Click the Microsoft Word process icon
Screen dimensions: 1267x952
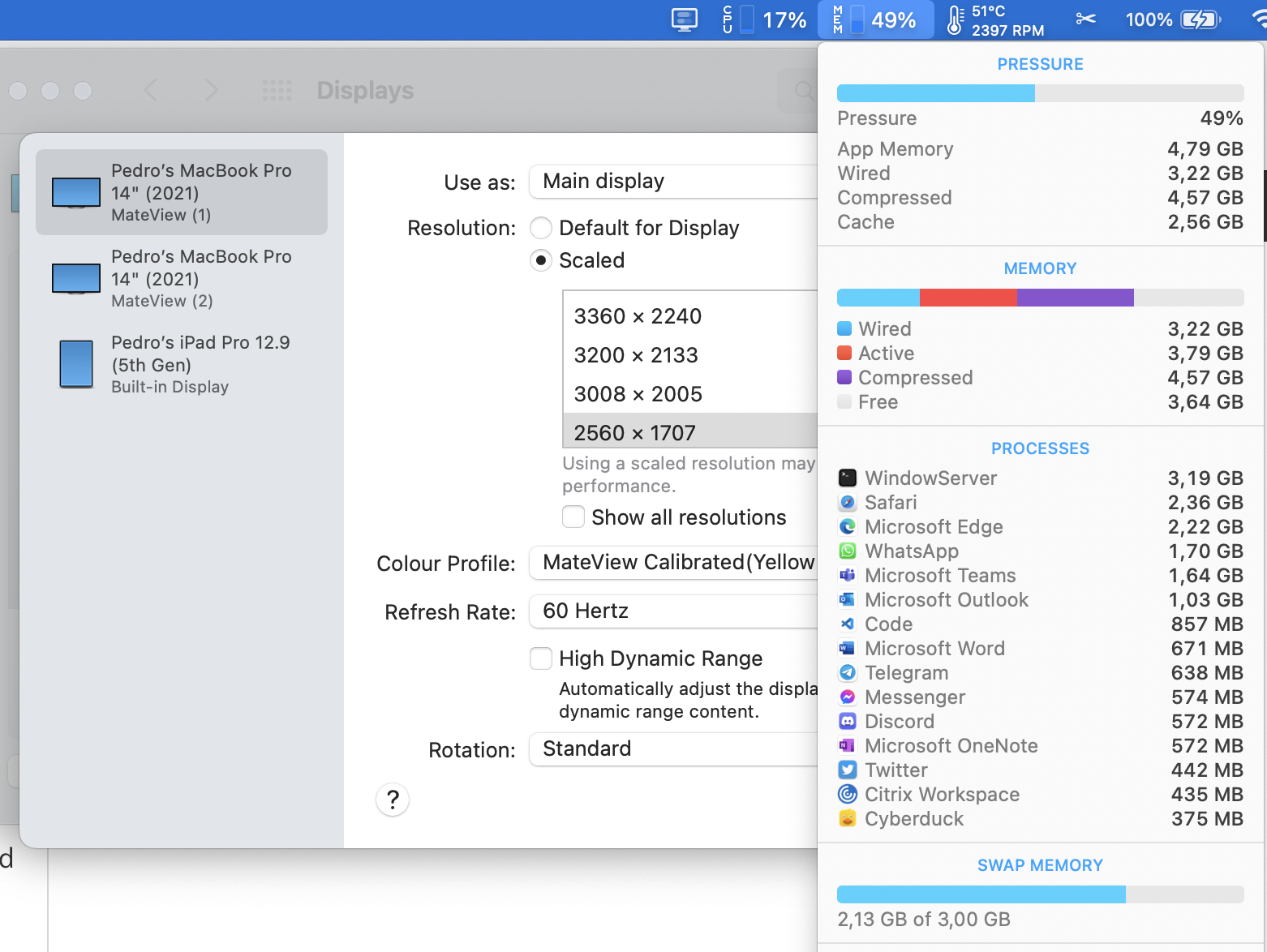click(848, 648)
